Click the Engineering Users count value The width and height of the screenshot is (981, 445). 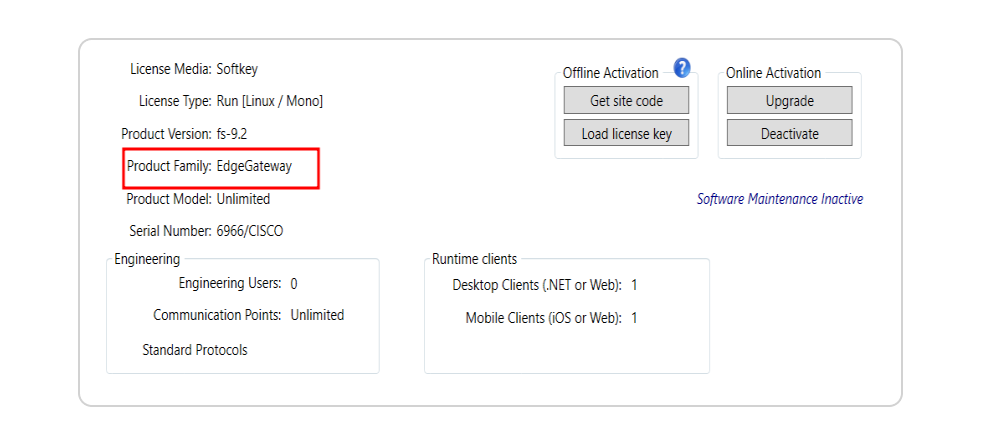294,284
